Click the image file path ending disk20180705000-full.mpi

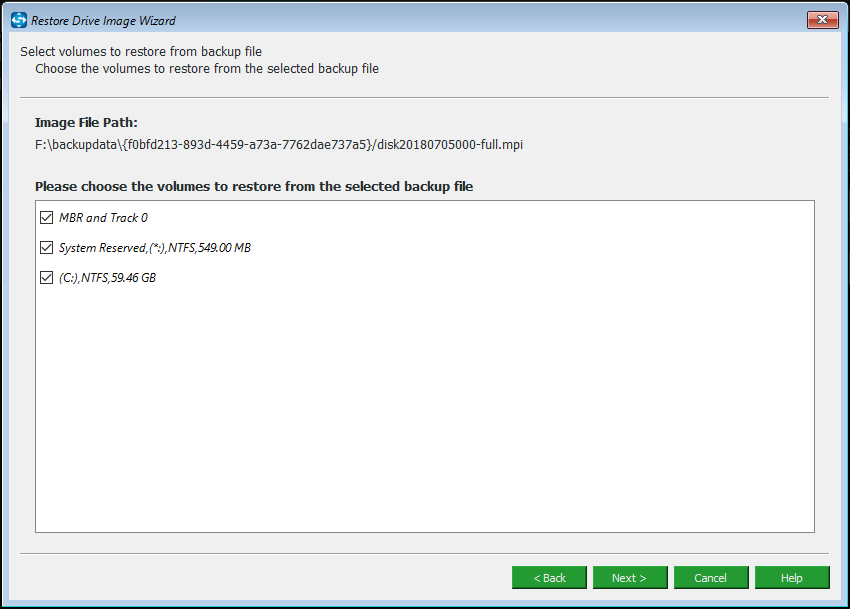coord(279,145)
